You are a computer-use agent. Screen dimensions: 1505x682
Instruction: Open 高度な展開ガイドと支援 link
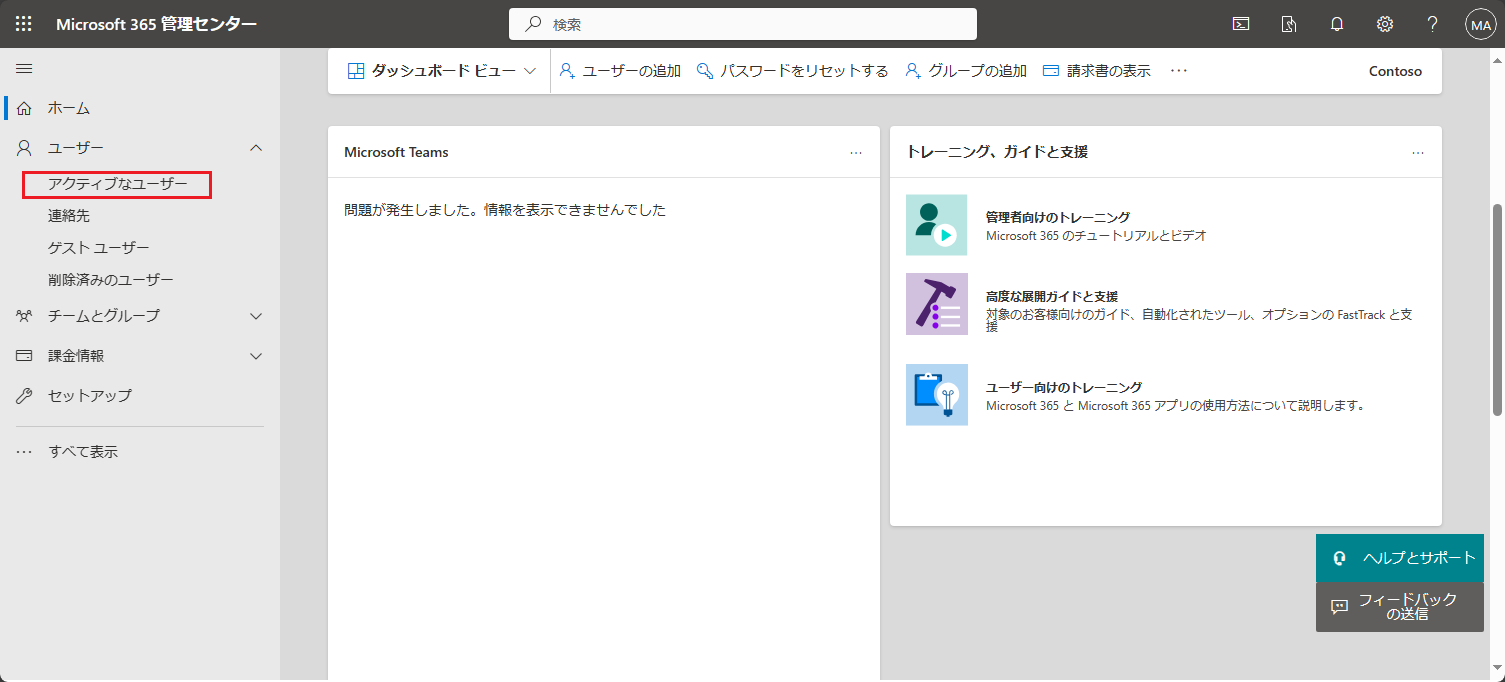click(x=1052, y=297)
